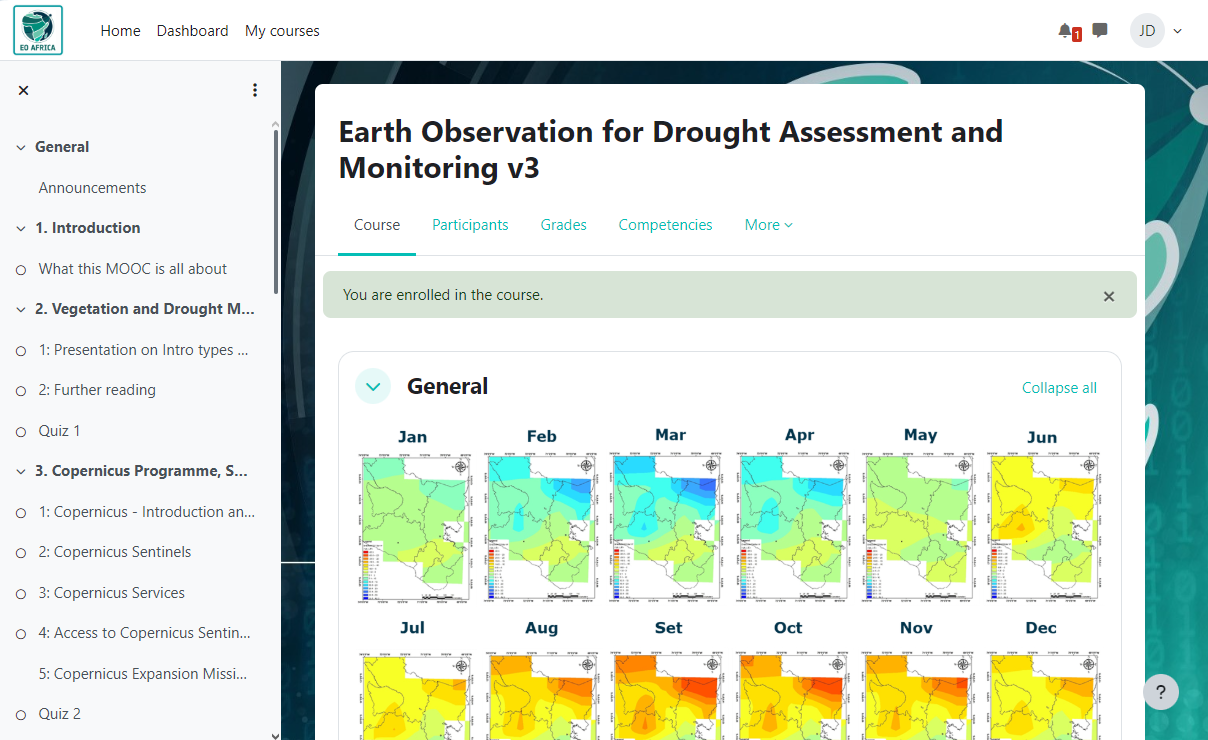
Task: Collapse 2. Vegetation and Drought section chevron
Action: [x=20, y=309]
